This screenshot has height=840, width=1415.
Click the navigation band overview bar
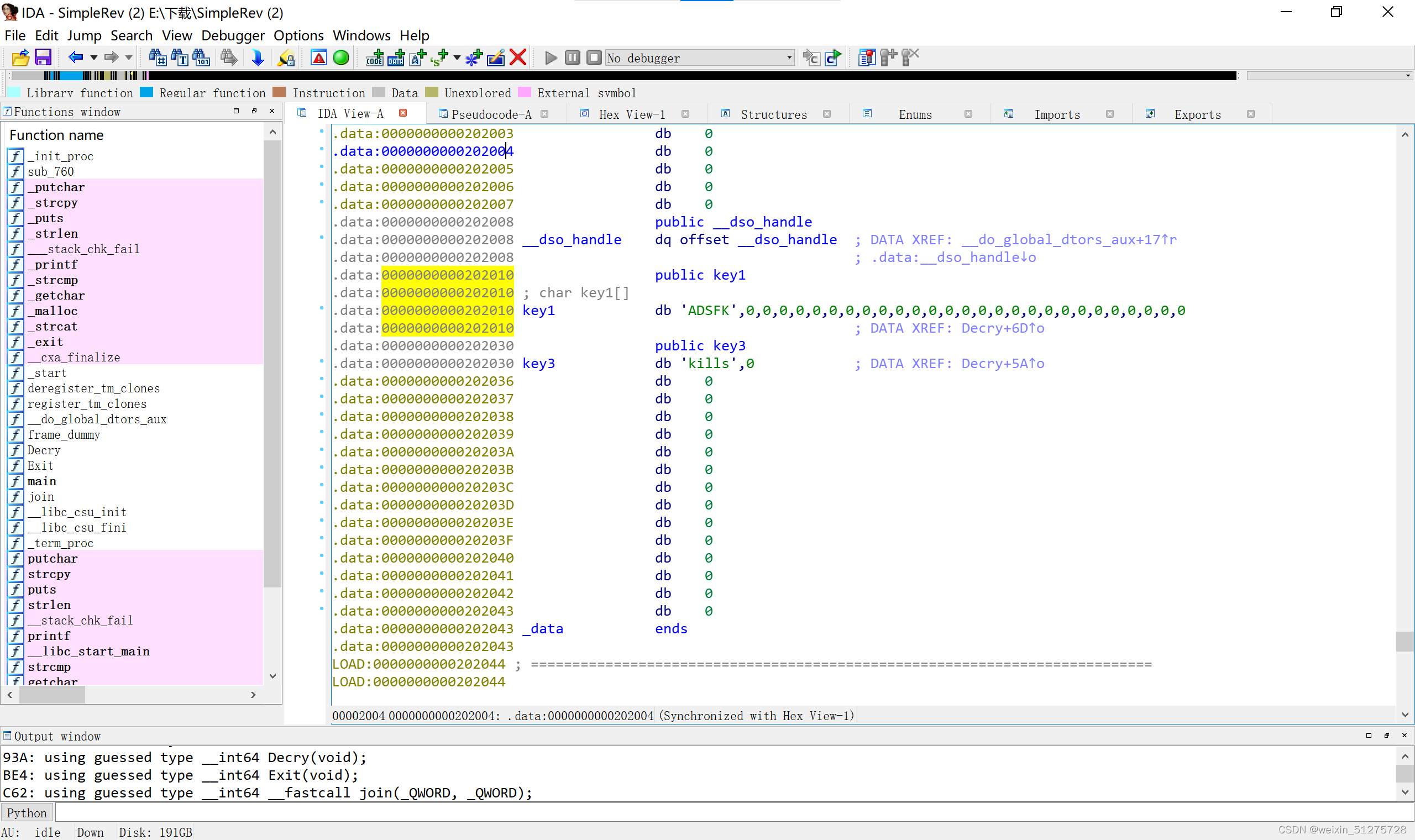pos(622,76)
